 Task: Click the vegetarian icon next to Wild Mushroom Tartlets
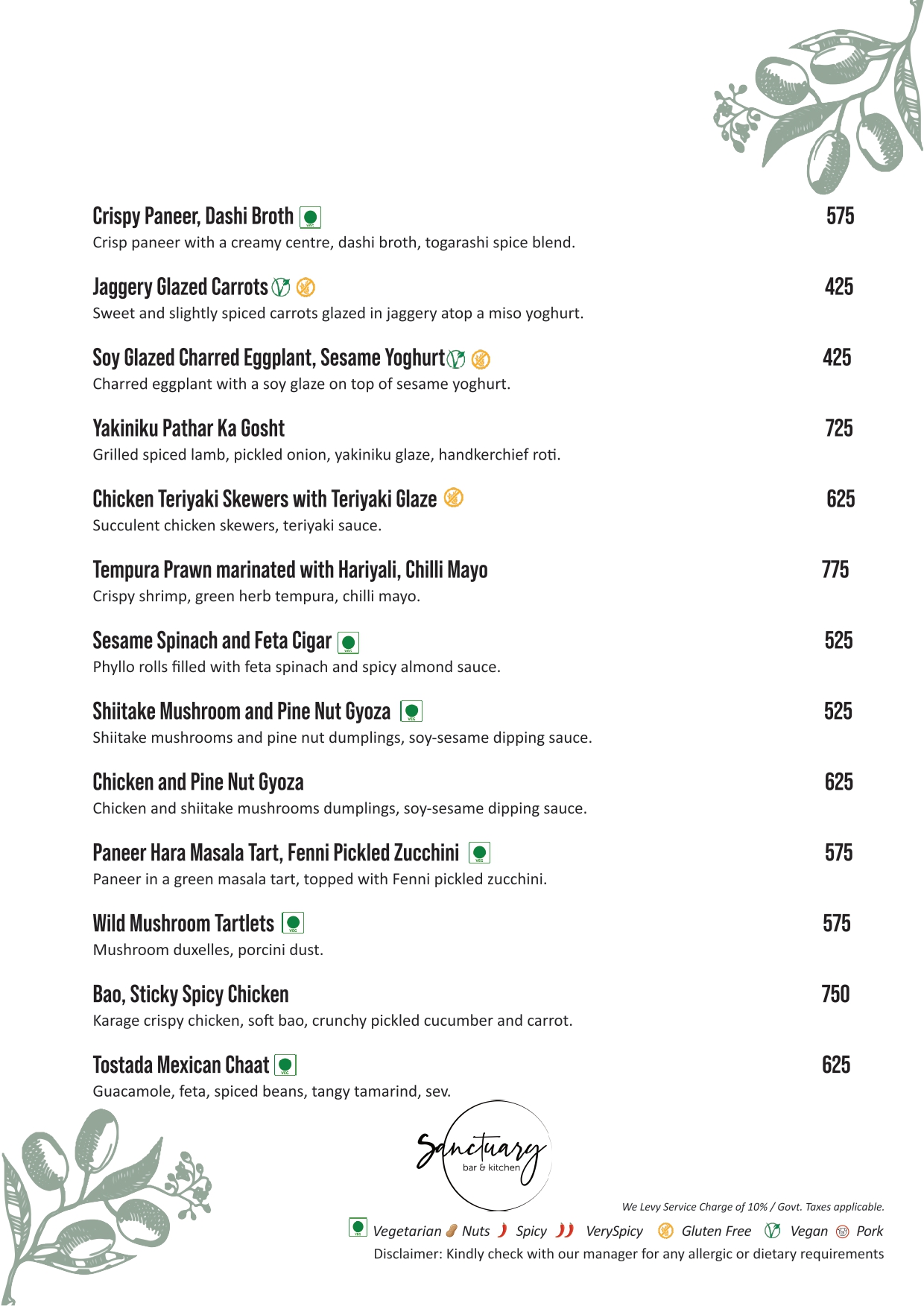293,924
